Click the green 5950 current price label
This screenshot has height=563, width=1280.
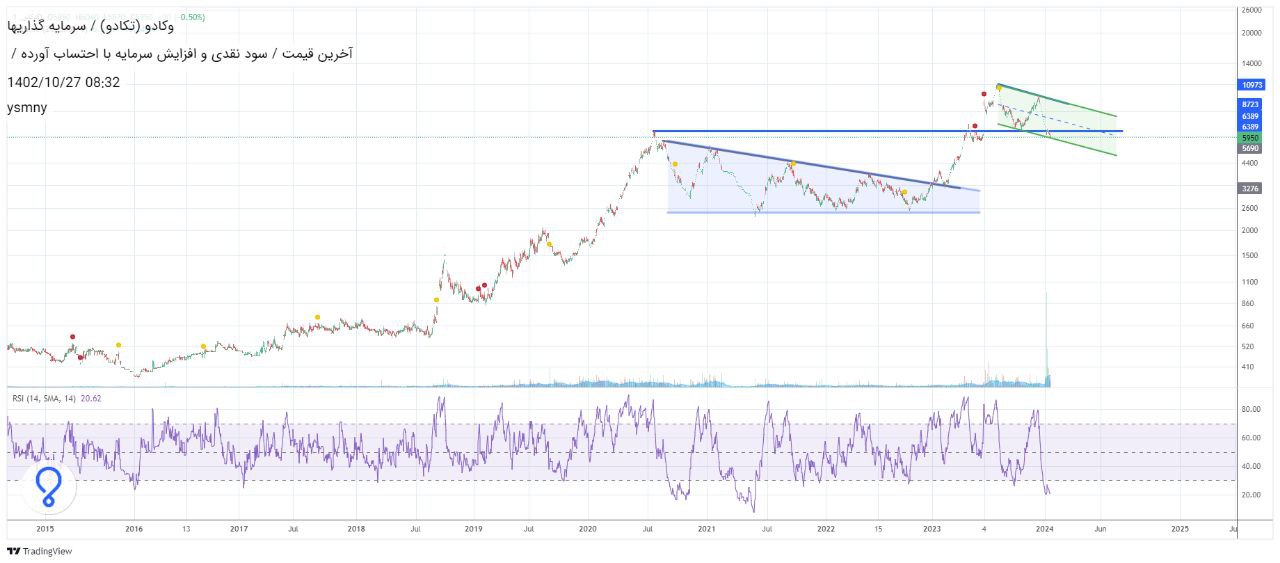pos(1250,137)
